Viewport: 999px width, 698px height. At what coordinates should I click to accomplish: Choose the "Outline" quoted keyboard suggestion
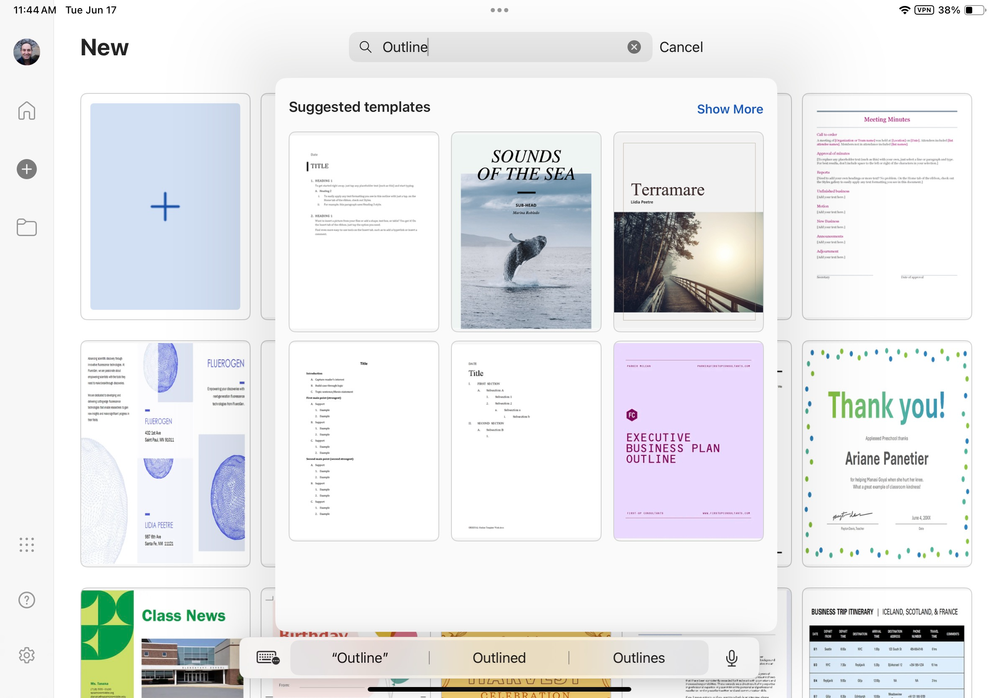pos(360,658)
